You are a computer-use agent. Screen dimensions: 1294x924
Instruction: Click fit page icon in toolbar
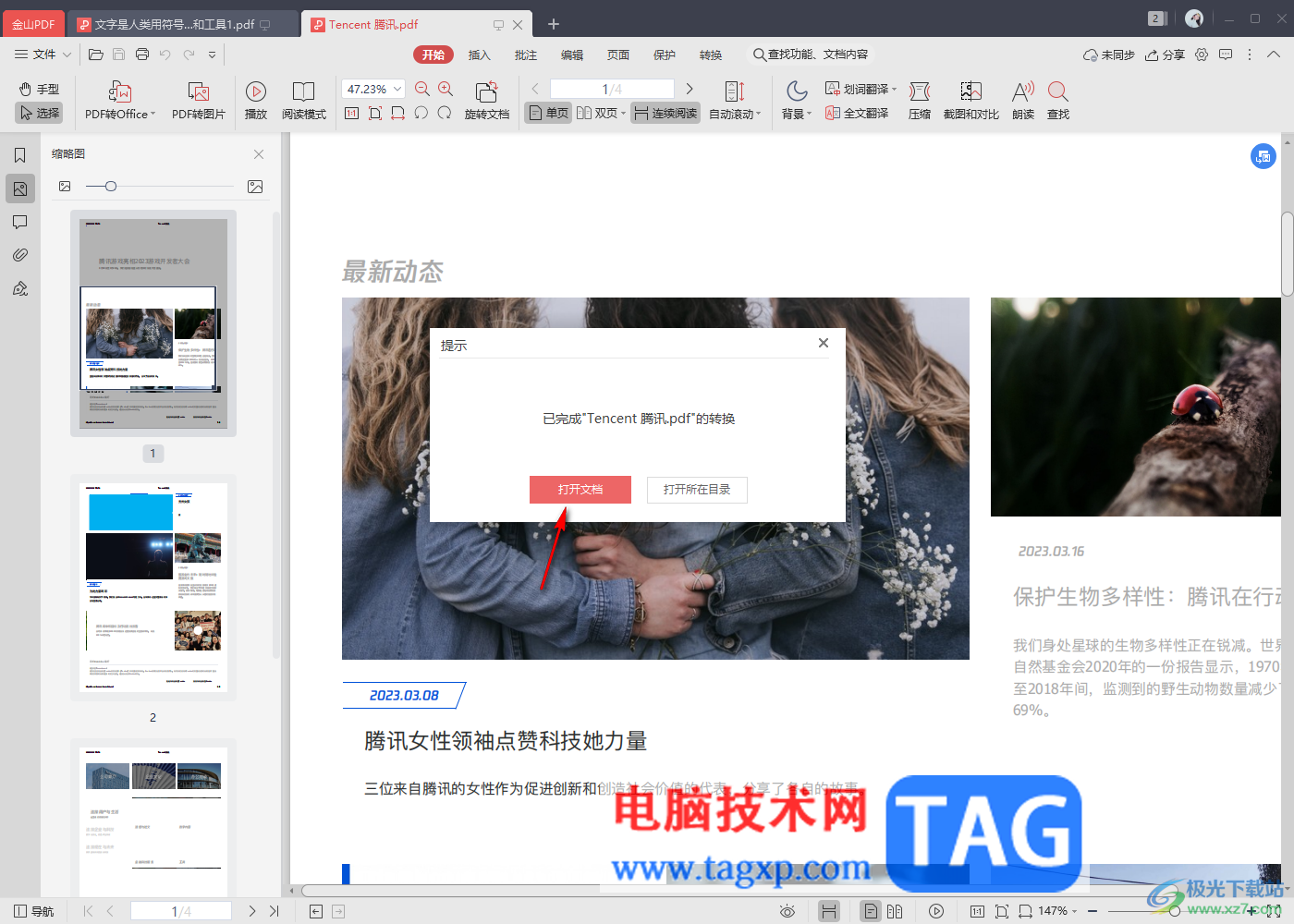[374, 113]
